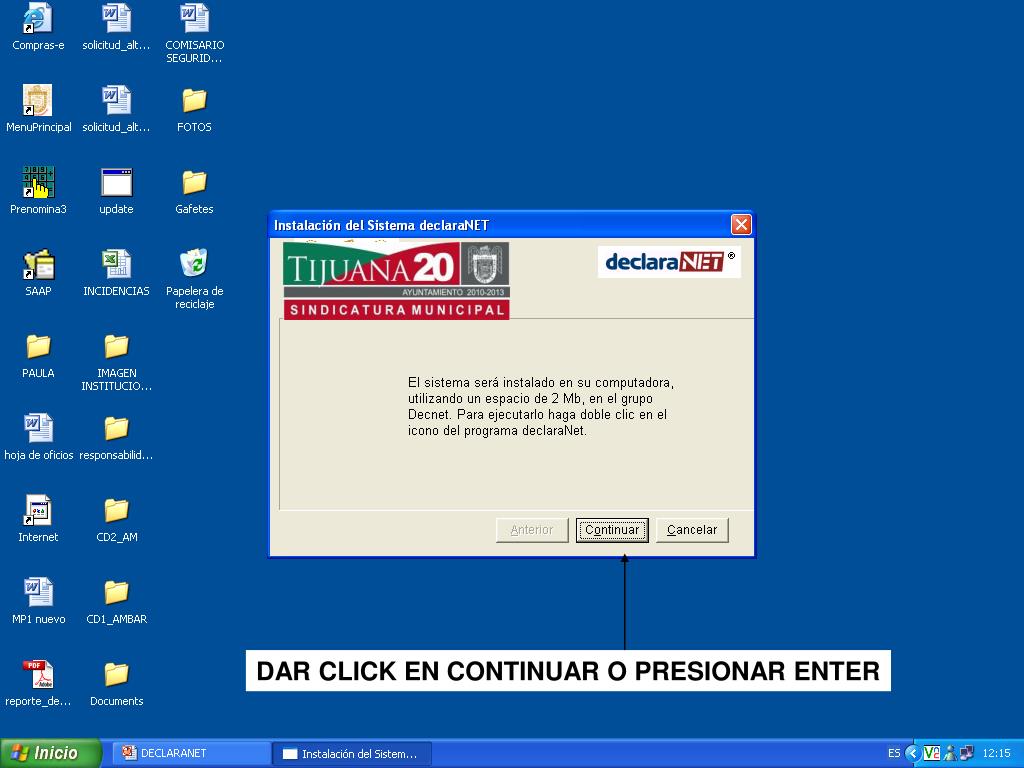Screen dimensions: 1024x768
Task: Click the green VE tray icon
Action: 931,754
